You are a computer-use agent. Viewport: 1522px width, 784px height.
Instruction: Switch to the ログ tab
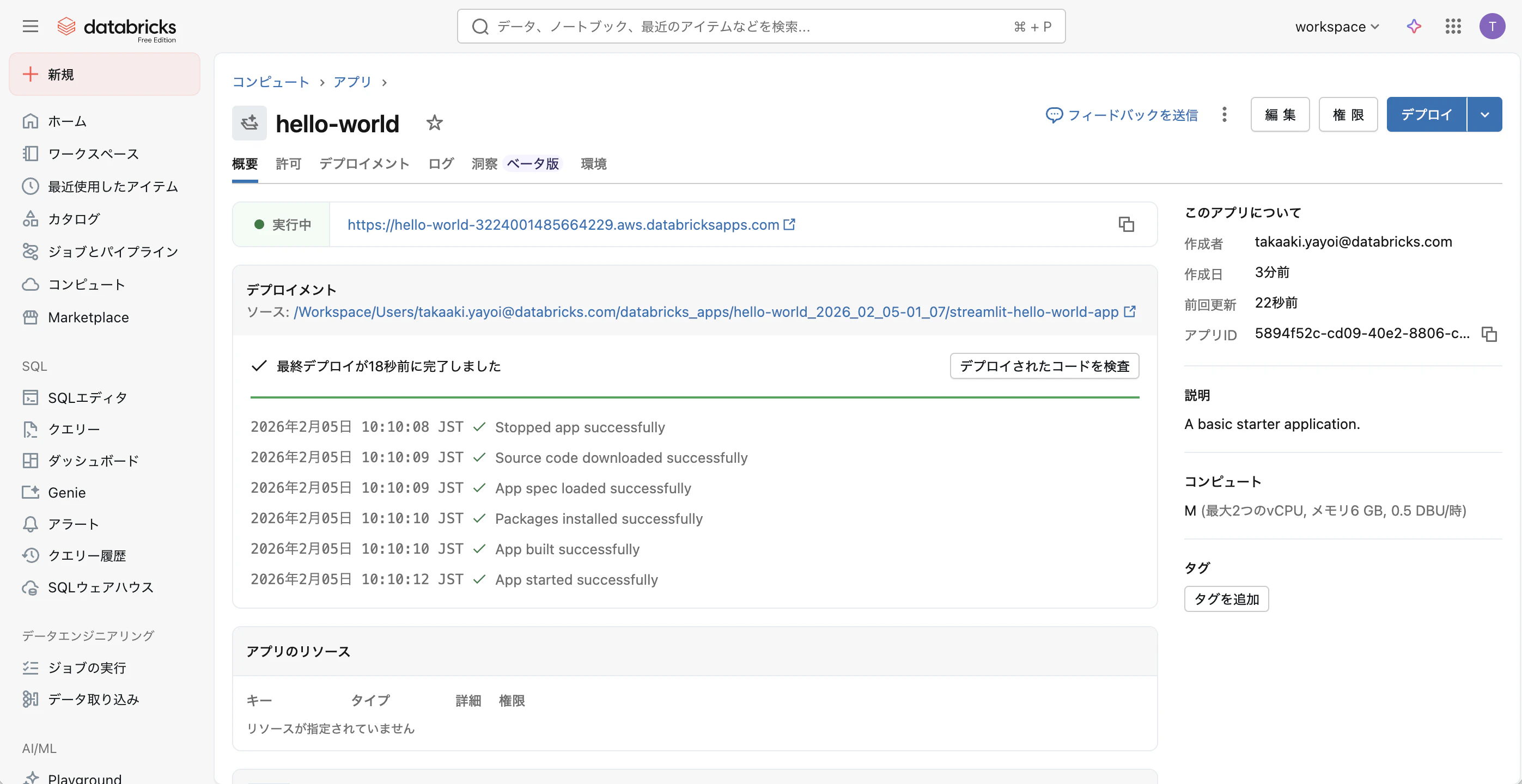tap(440, 163)
